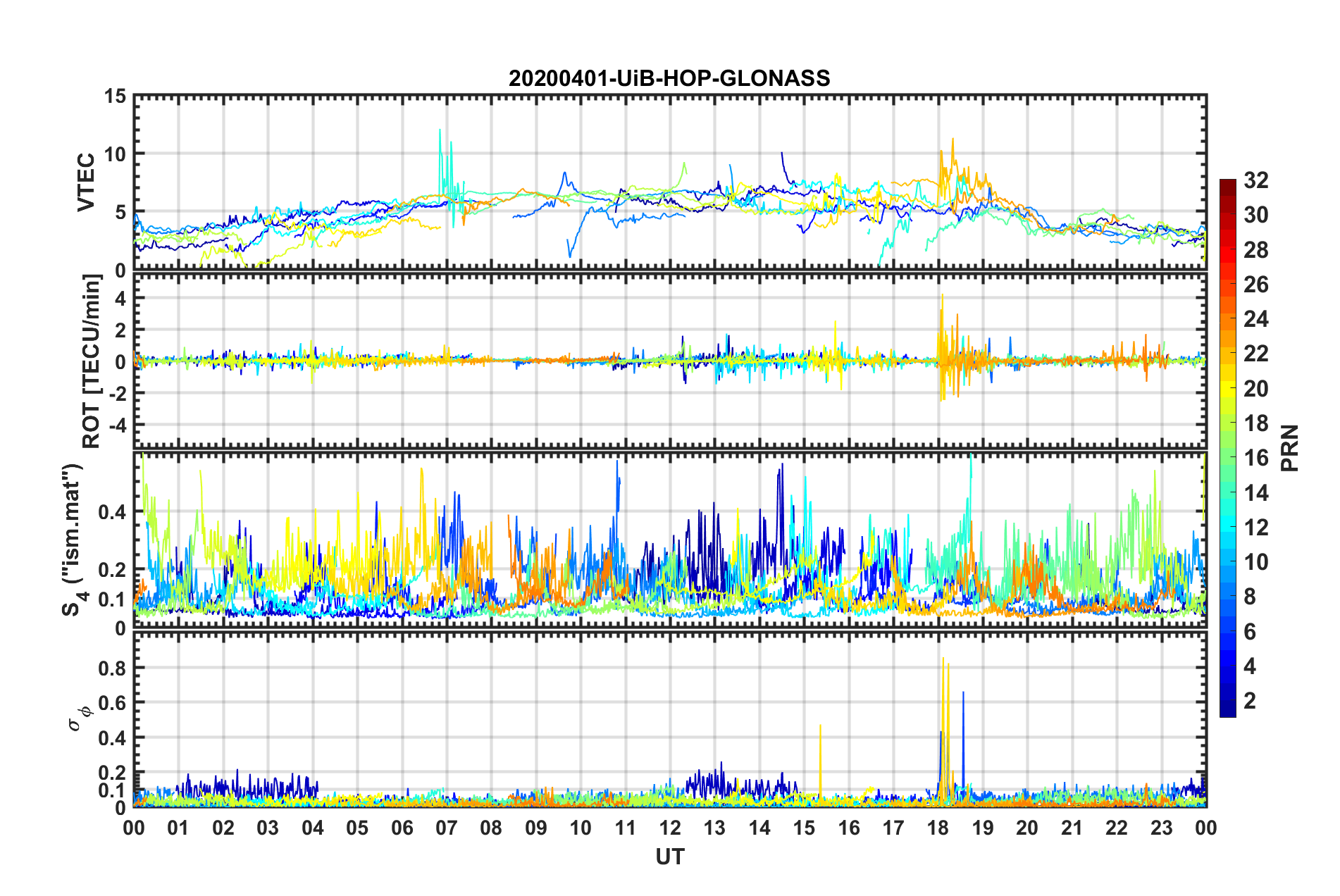Image resolution: width=1340 pixels, height=896 pixels.
Task: Click the colorbar tick label 32
Action: [x=1255, y=180]
